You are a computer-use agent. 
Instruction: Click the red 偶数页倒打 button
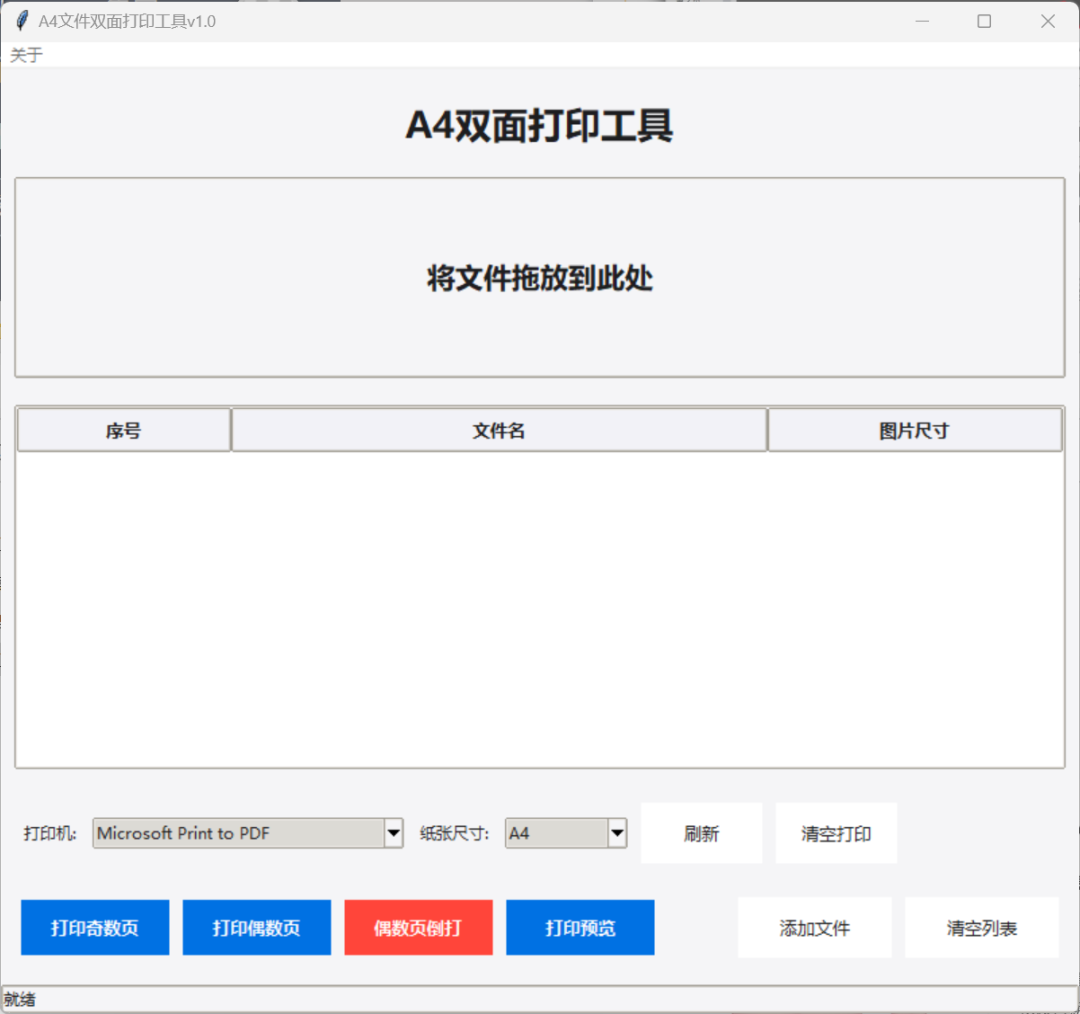(x=418, y=927)
